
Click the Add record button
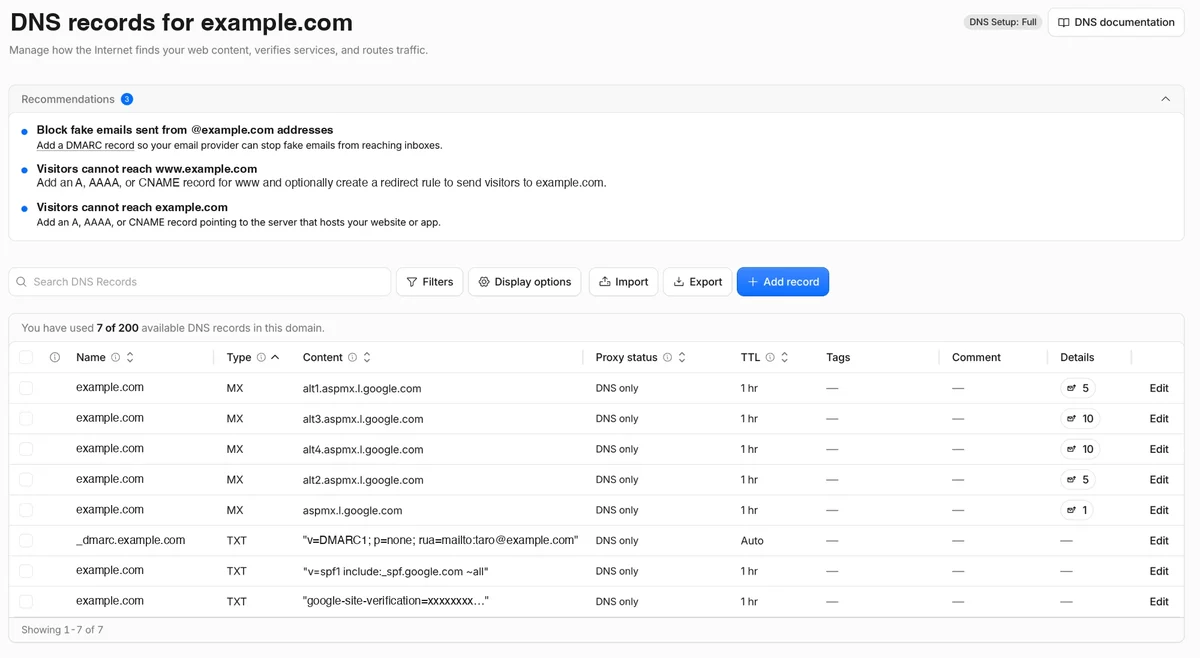(783, 282)
